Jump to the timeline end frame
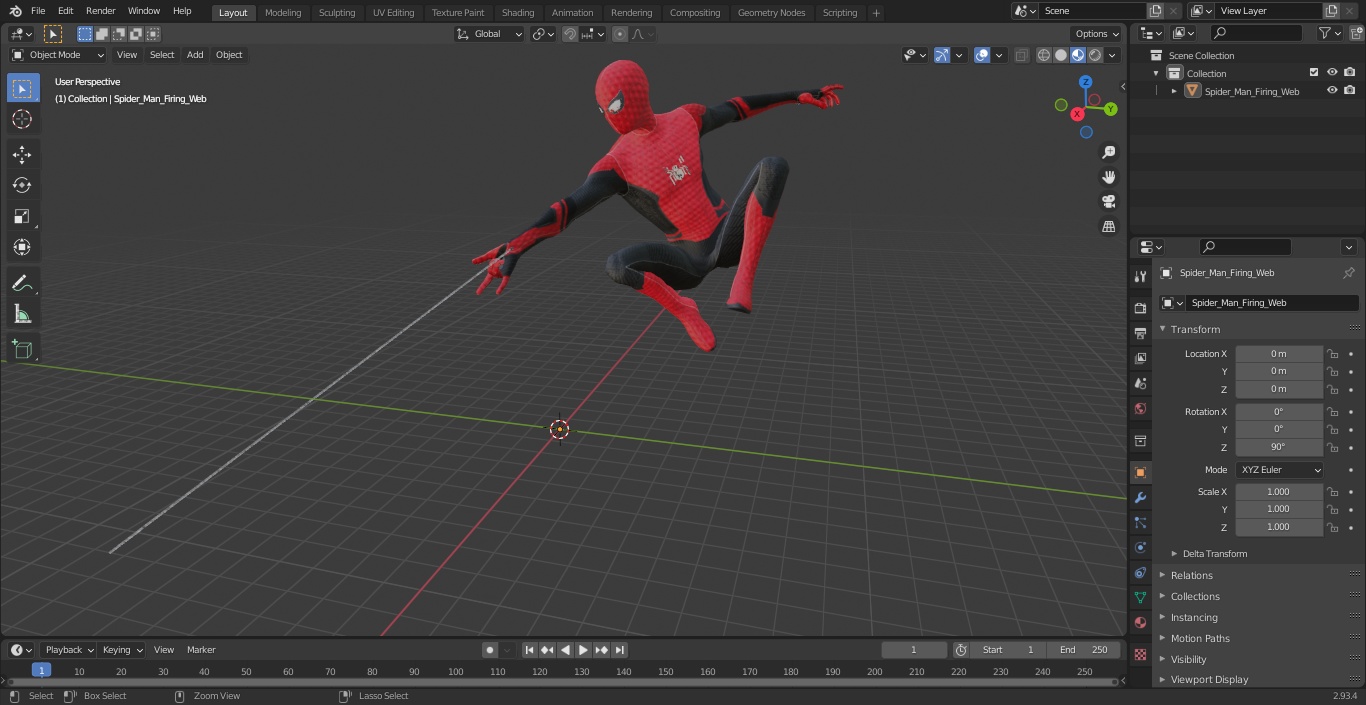This screenshot has height=705, width=1366. [619, 650]
